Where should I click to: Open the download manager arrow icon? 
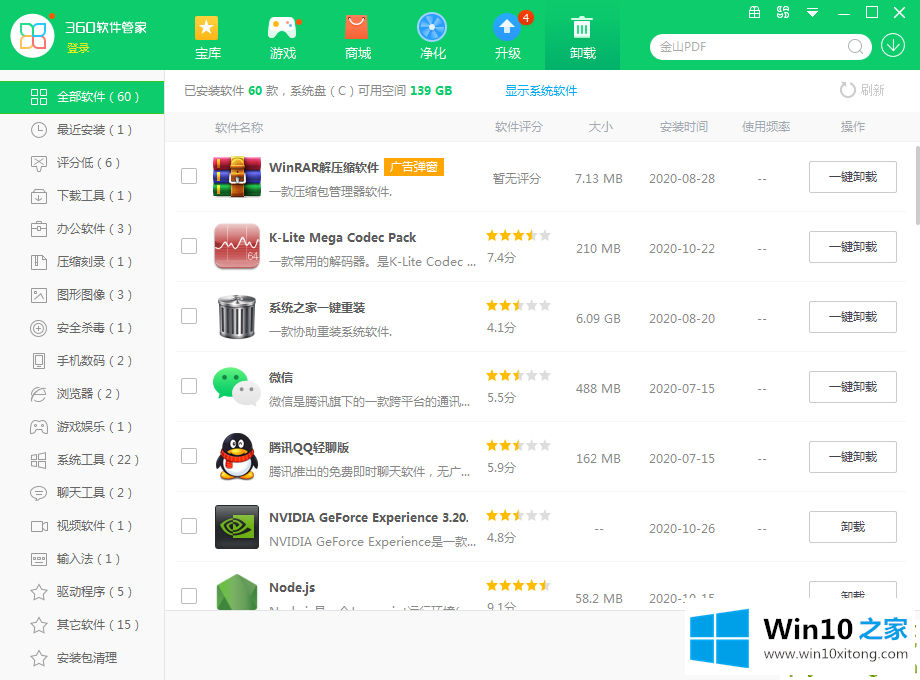click(892, 46)
